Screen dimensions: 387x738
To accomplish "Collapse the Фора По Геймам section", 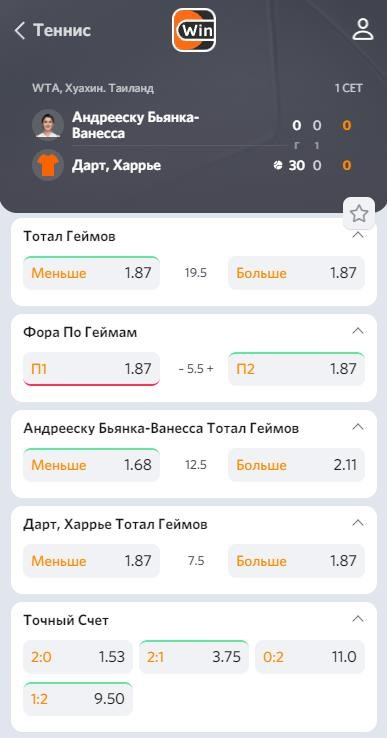I will [358, 331].
